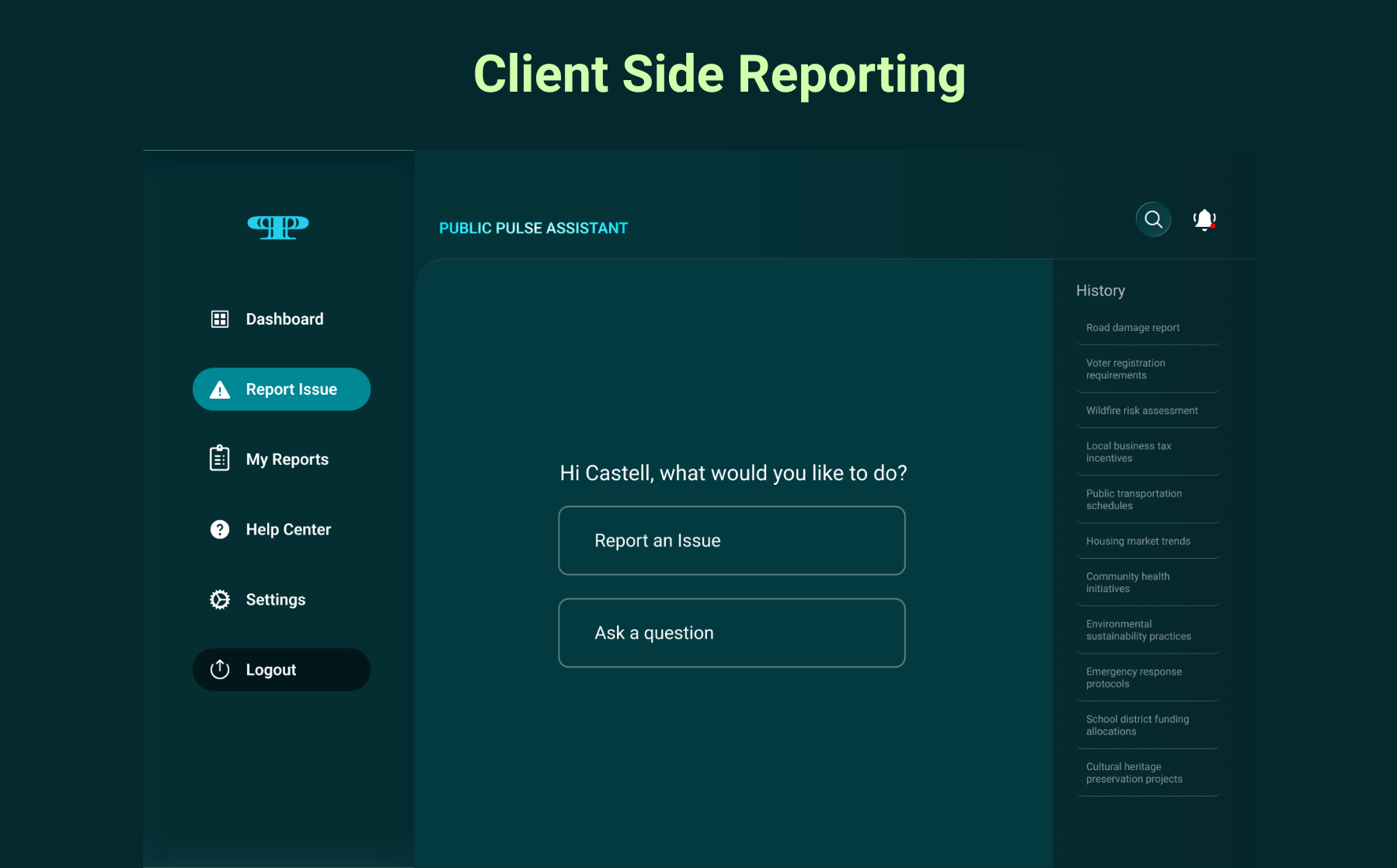Click the search magnifier icon
Image resolution: width=1397 pixels, height=868 pixels.
coord(1153,220)
